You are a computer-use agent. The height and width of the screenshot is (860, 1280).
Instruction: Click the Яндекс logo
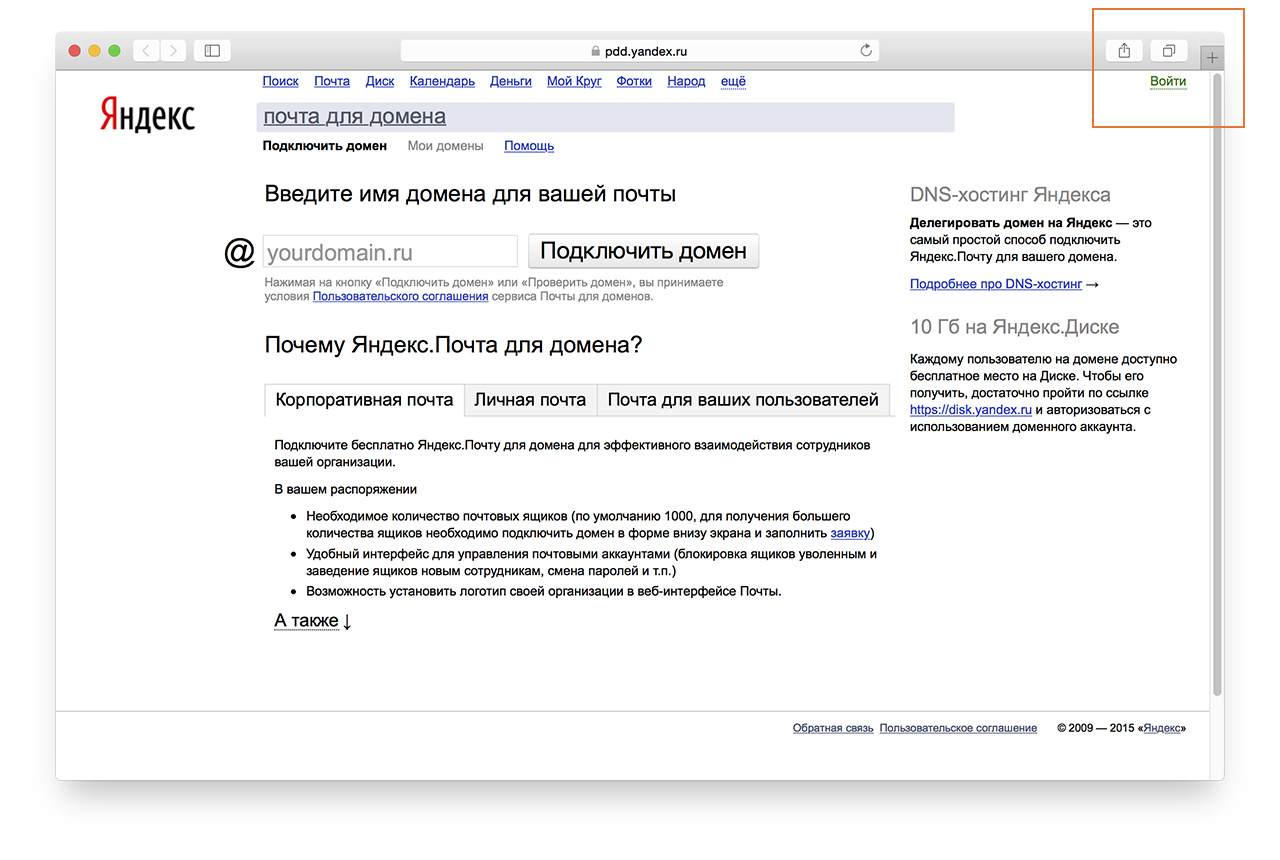[148, 115]
